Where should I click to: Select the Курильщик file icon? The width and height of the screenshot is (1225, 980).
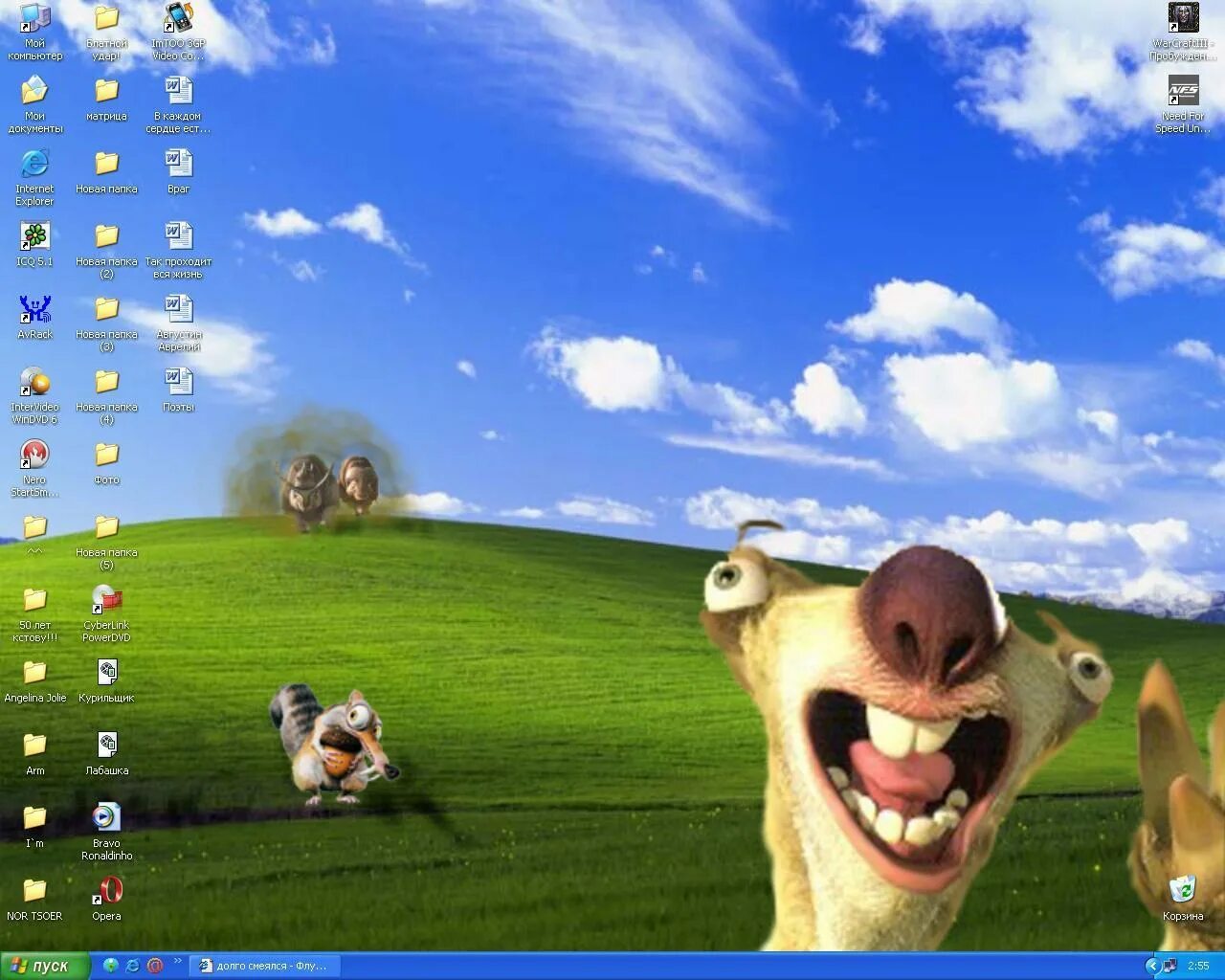[106, 680]
